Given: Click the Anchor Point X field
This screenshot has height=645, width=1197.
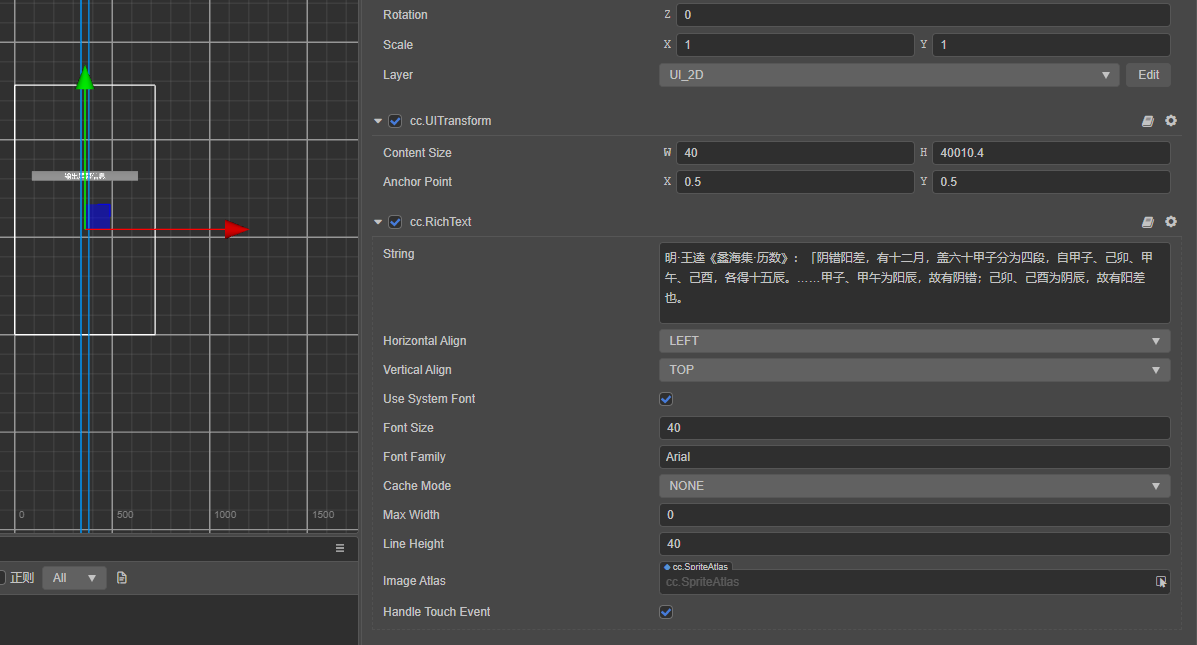Looking at the screenshot, I should [x=795, y=182].
